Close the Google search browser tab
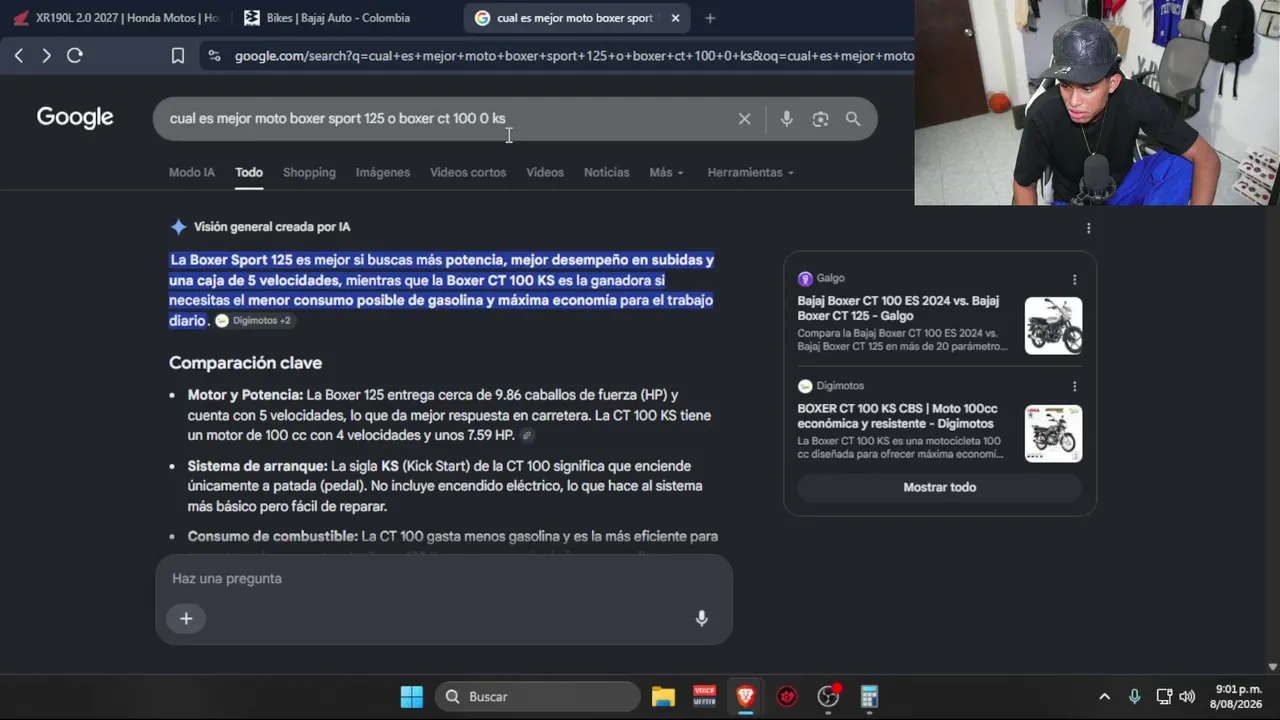Image resolution: width=1280 pixels, height=720 pixels. click(x=675, y=18)
